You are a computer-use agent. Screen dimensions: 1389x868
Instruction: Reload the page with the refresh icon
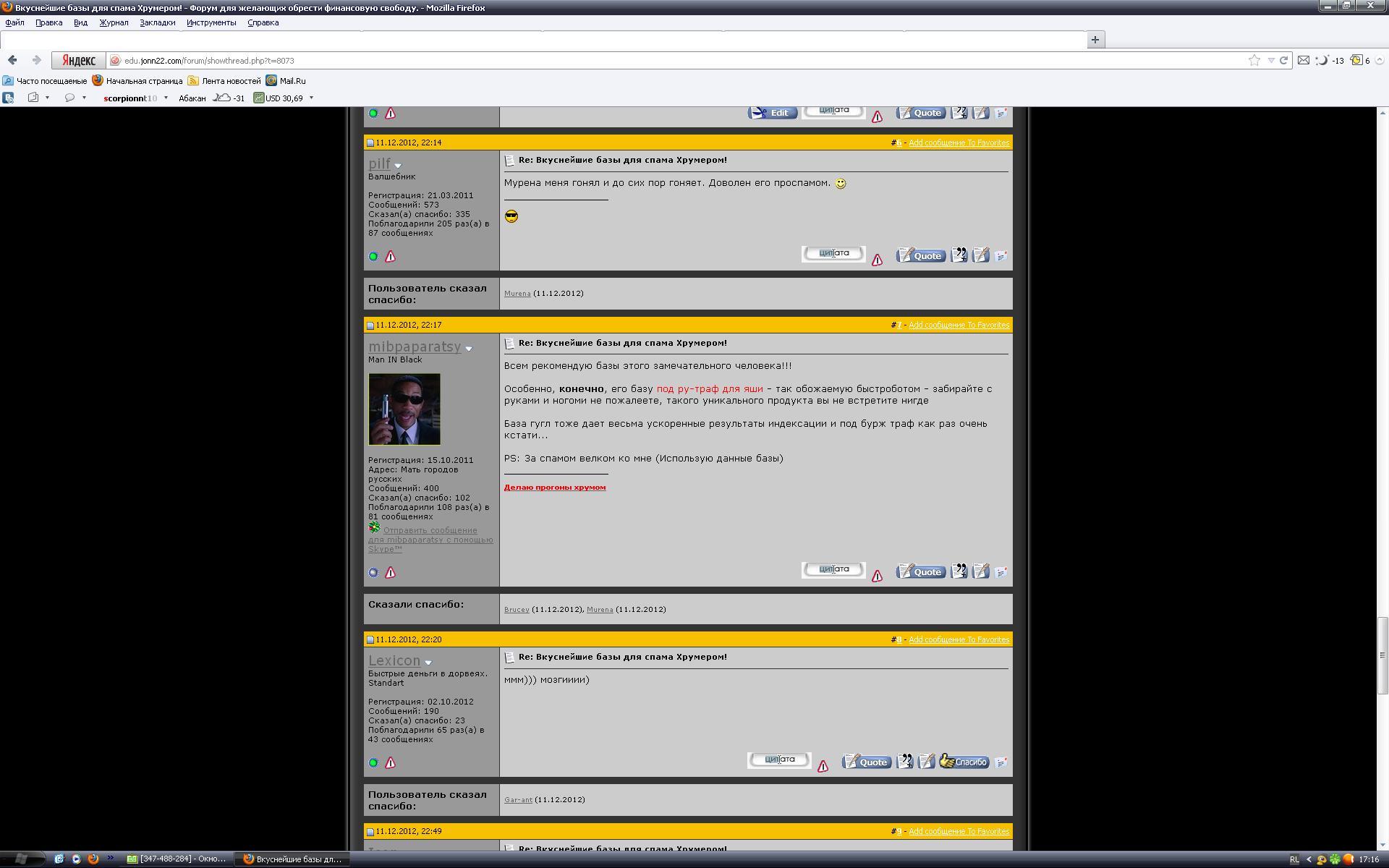coord(1284,60)
